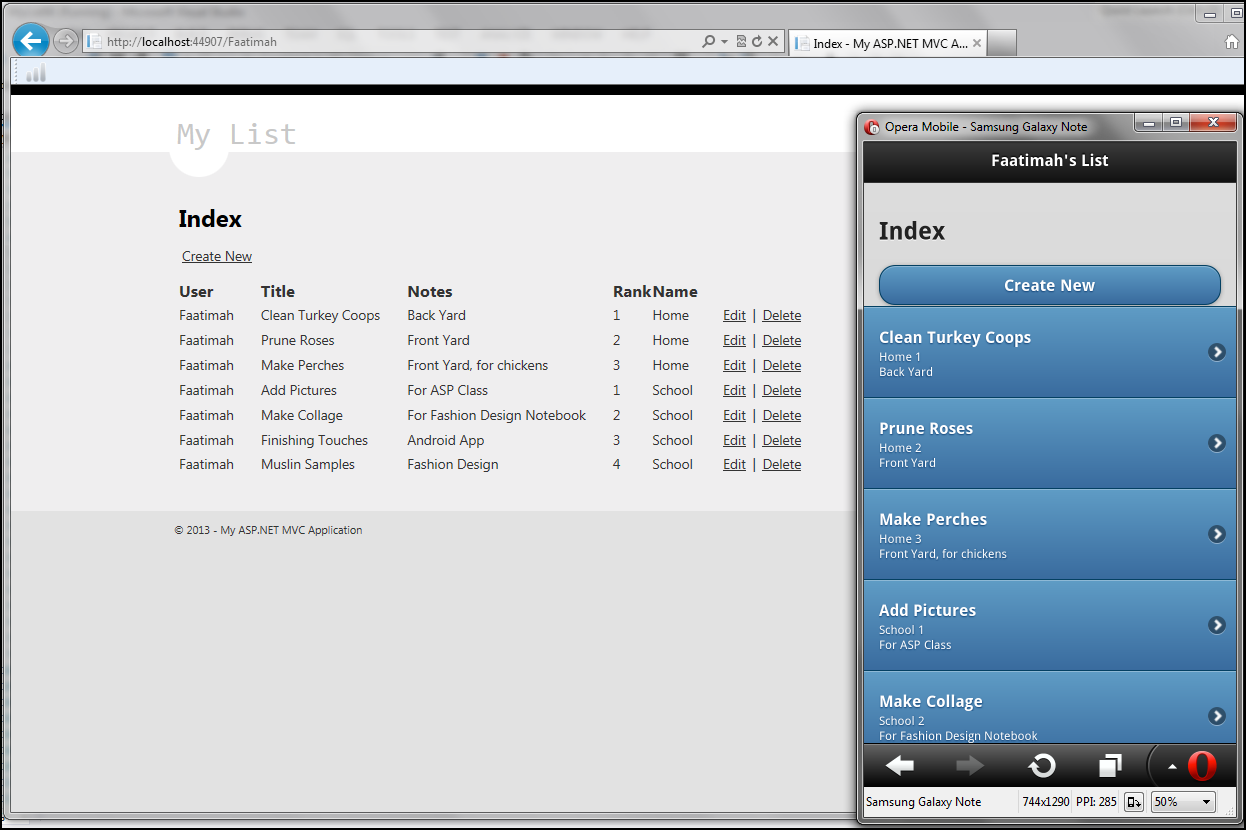Open the blank new tab button
1246x830 pixels.
(1002, 43)
